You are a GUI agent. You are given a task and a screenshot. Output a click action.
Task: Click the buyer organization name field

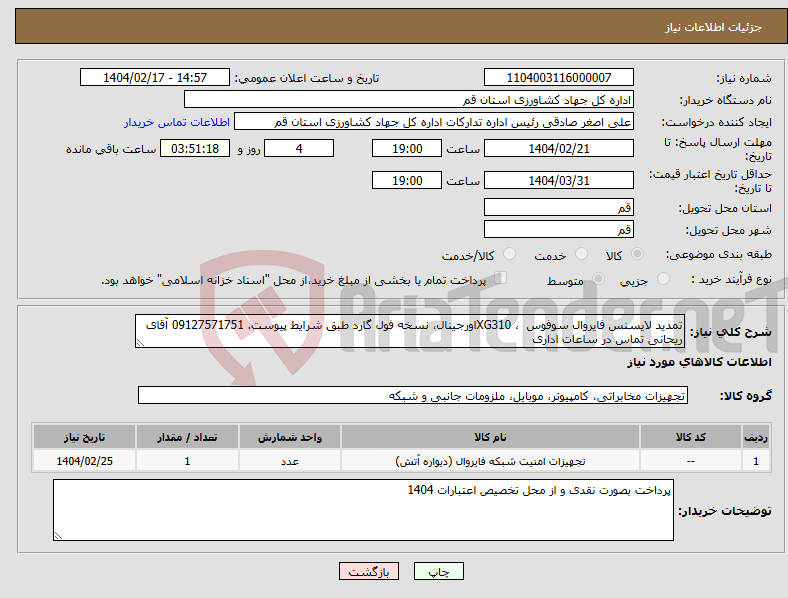[x=409, y=99]
